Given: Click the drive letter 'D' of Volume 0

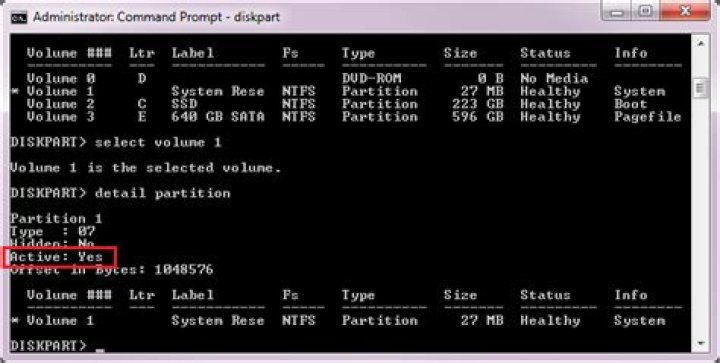Looking at the screenshot, I should tap(142, 78).
